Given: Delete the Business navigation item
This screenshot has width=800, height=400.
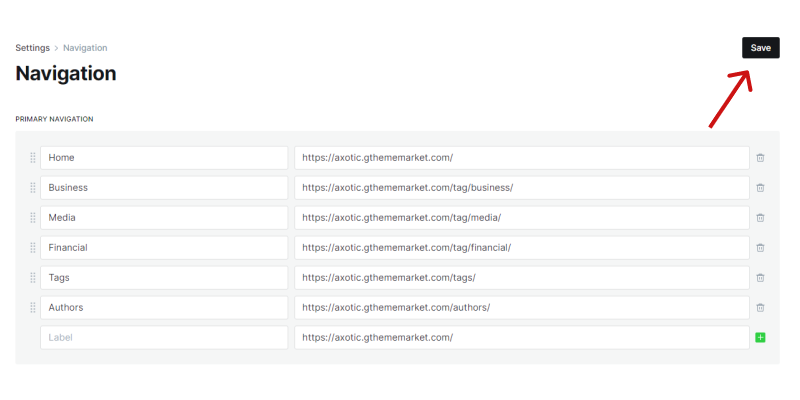Looking at the screenshot, I should 760,188.
